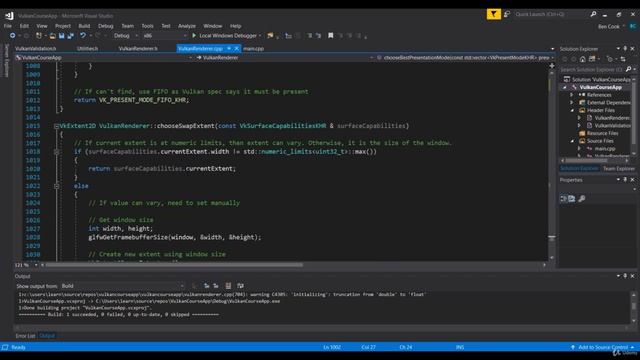Select VulkanCourseApp project in Solution Explorer
640x360 pixels.
pyautogui.click(x=600, y=87)
